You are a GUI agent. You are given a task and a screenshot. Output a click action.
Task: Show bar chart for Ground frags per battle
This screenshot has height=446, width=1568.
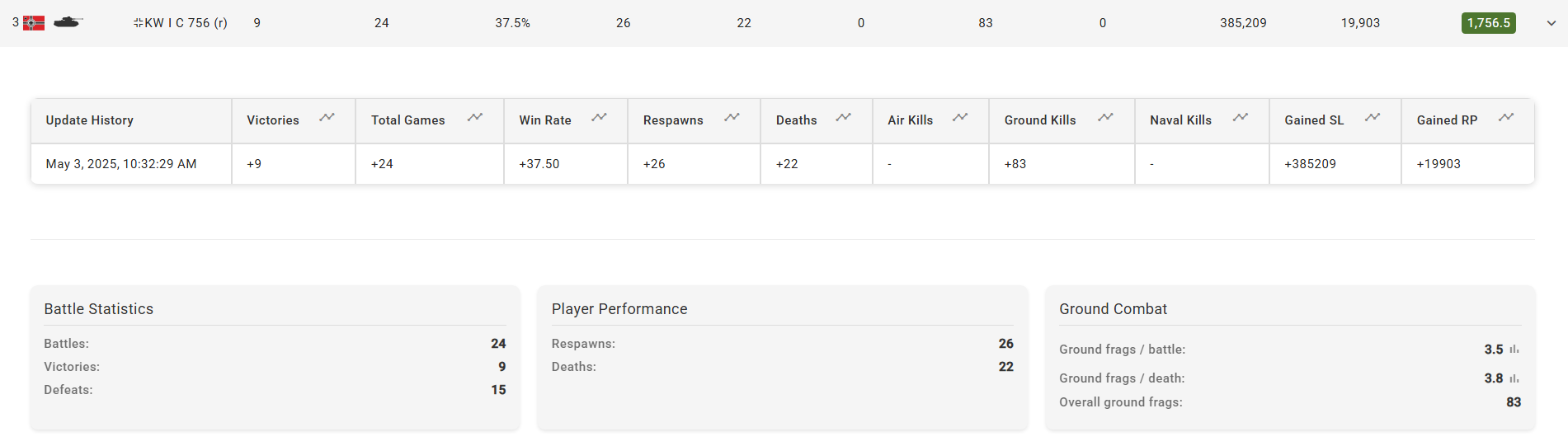pos(1514,350)
